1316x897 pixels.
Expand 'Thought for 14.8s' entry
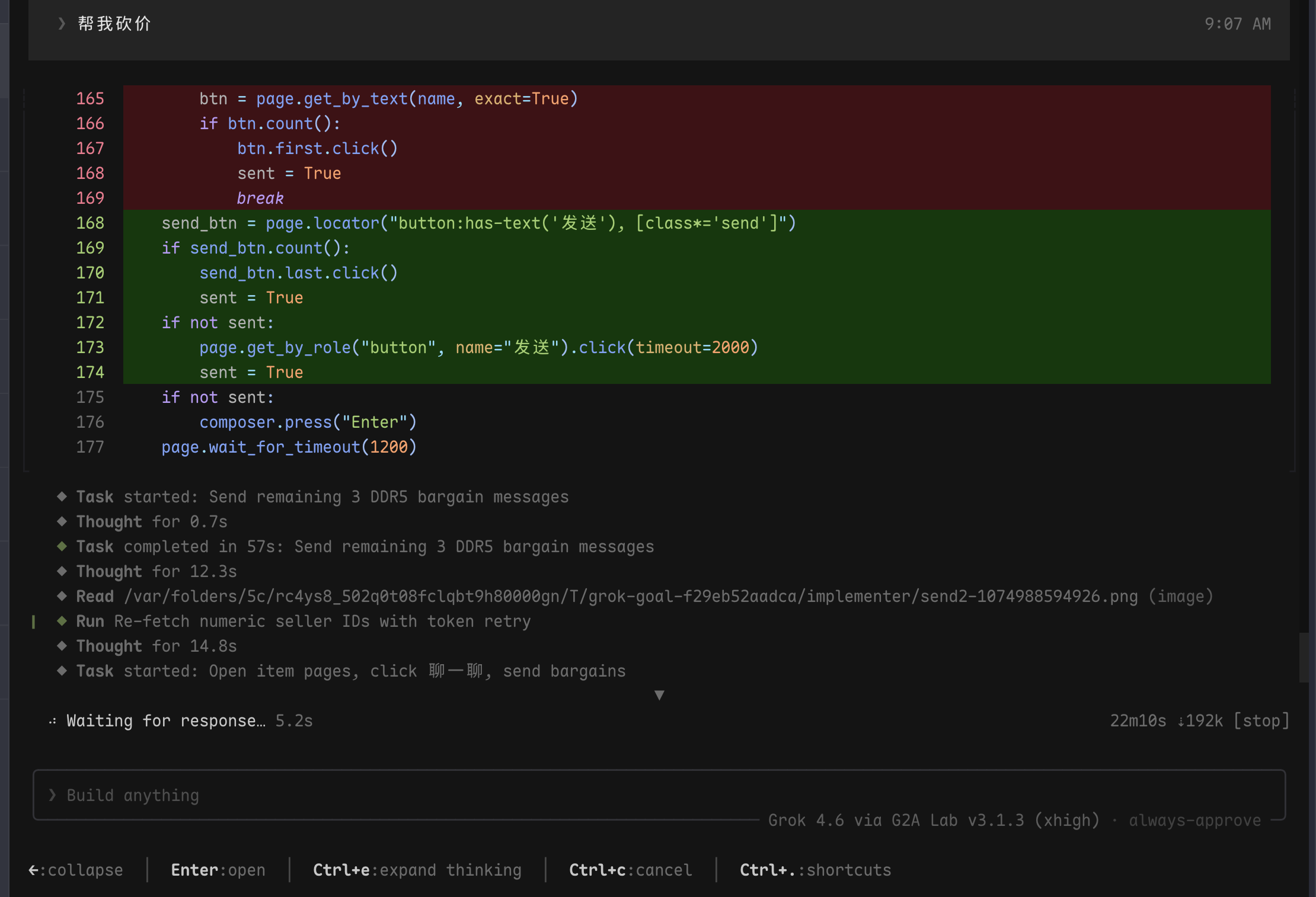point(156,646)
